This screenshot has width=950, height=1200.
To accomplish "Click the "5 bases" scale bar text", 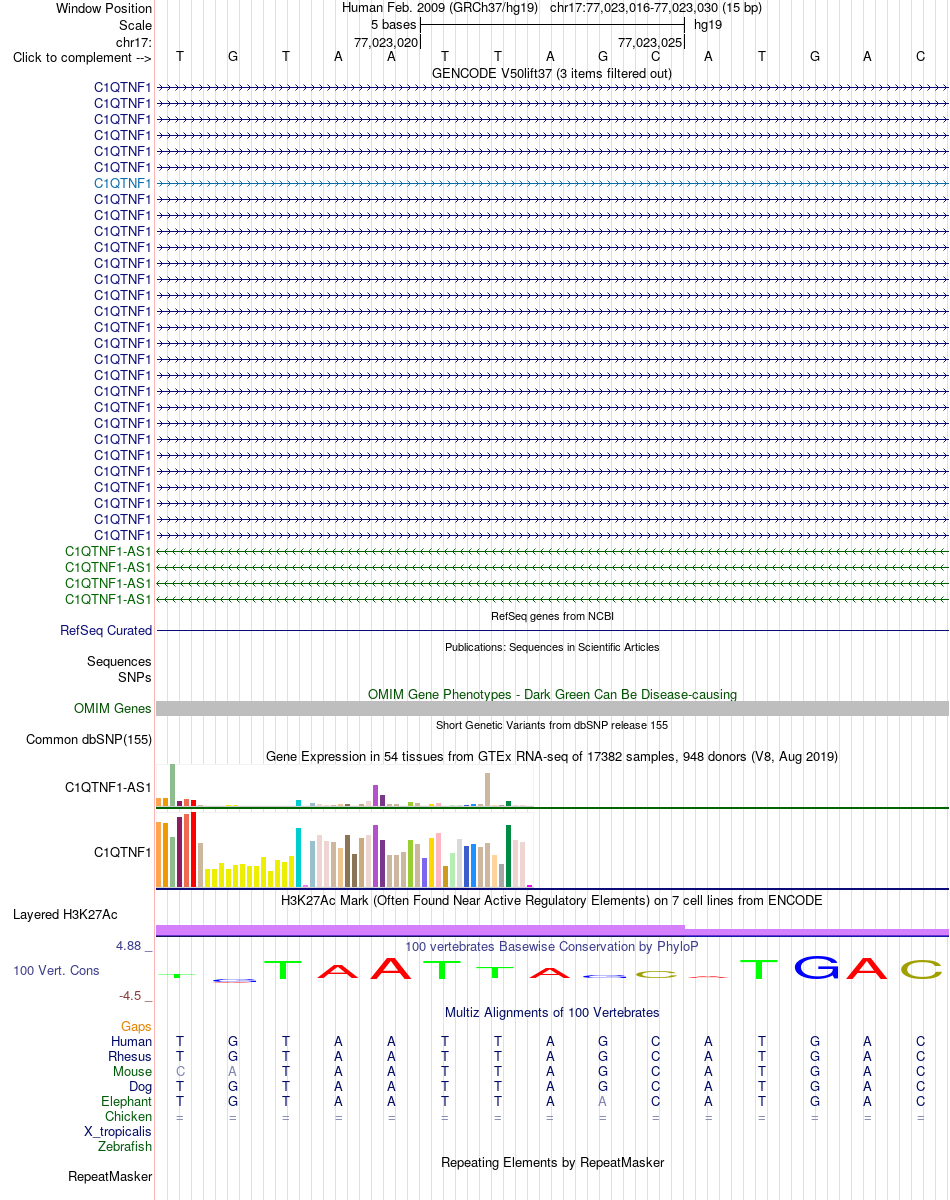I will tap(394, 25).
